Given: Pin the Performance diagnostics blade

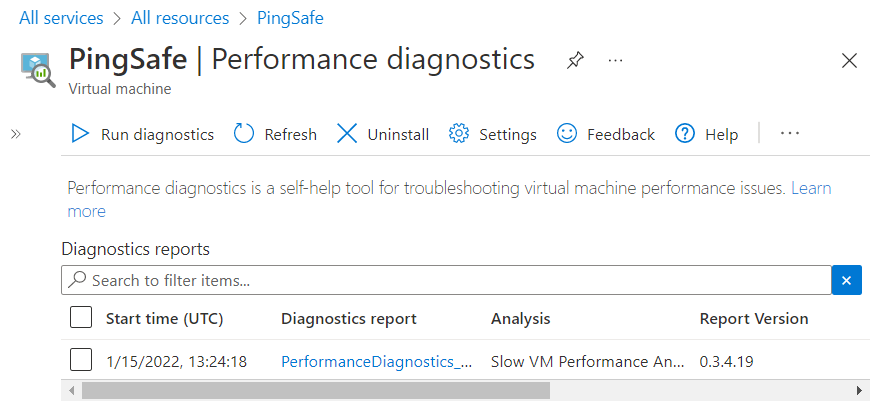Looking at the screenshot, I should tap(575, 61).
